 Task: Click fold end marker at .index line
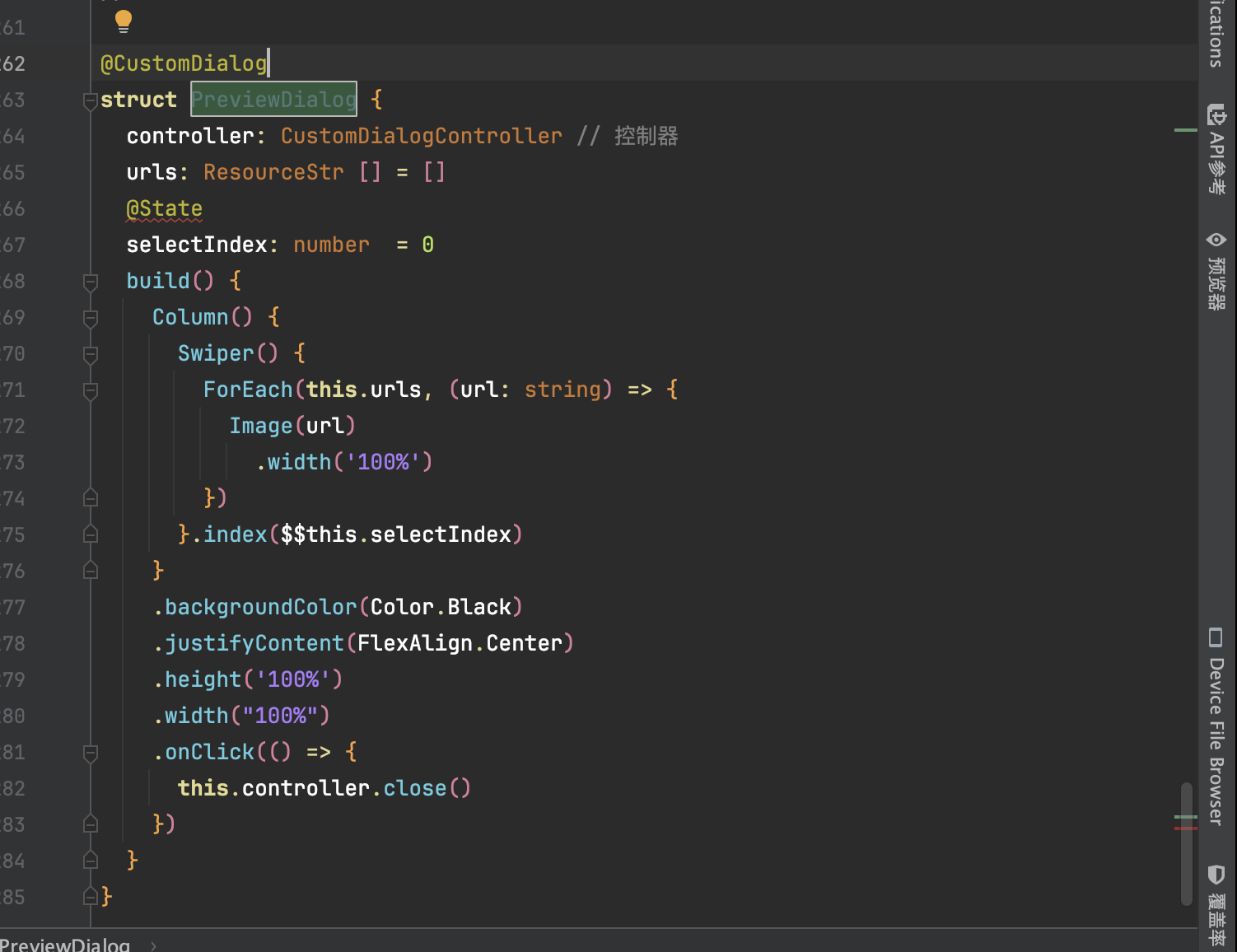click(x=91, y=534)
